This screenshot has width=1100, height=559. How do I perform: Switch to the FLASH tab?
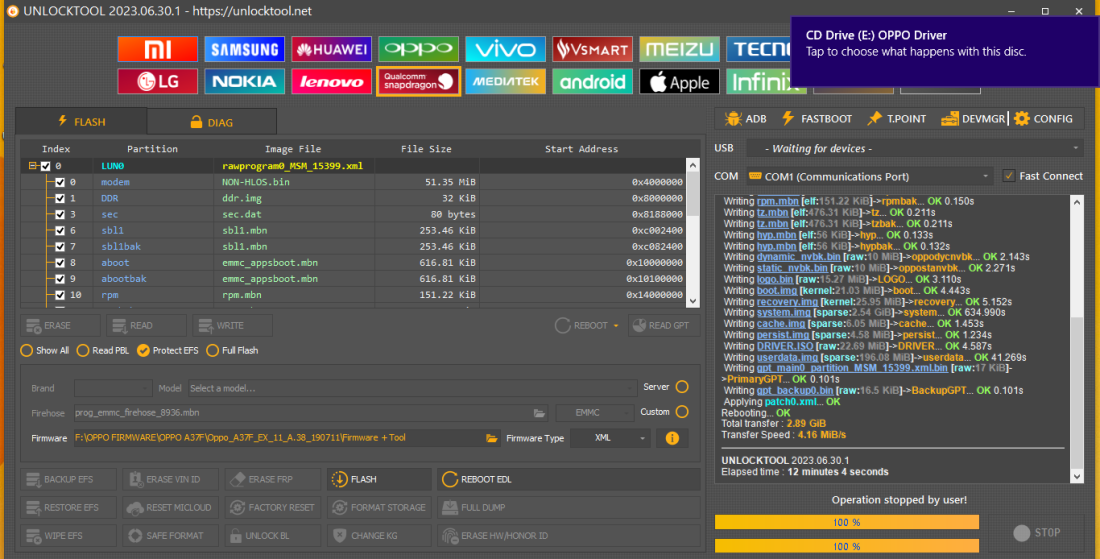pyautogui.click(x=81, y=121)
